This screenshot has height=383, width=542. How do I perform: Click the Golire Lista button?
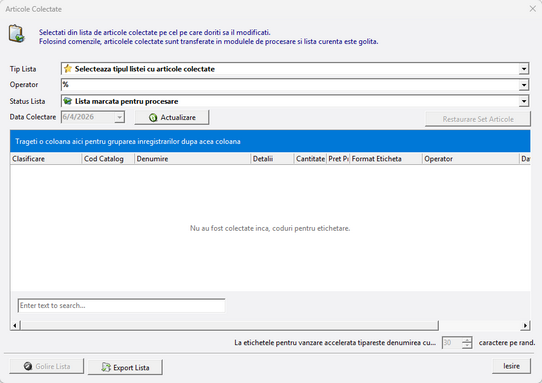click(x=47, y=366)
